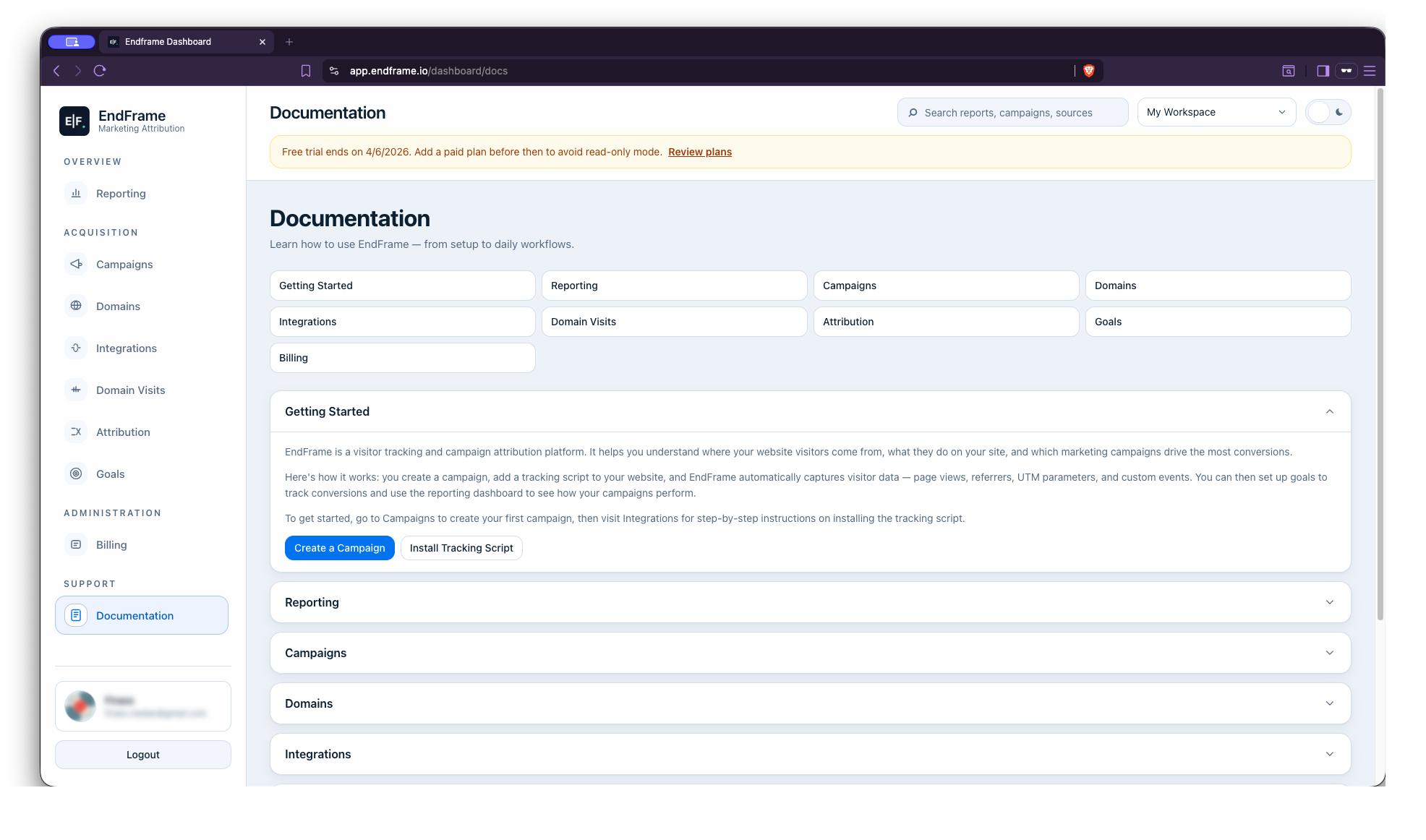
Task: Click the Domains globe sidebar icon
Action: tap(76, 306)
